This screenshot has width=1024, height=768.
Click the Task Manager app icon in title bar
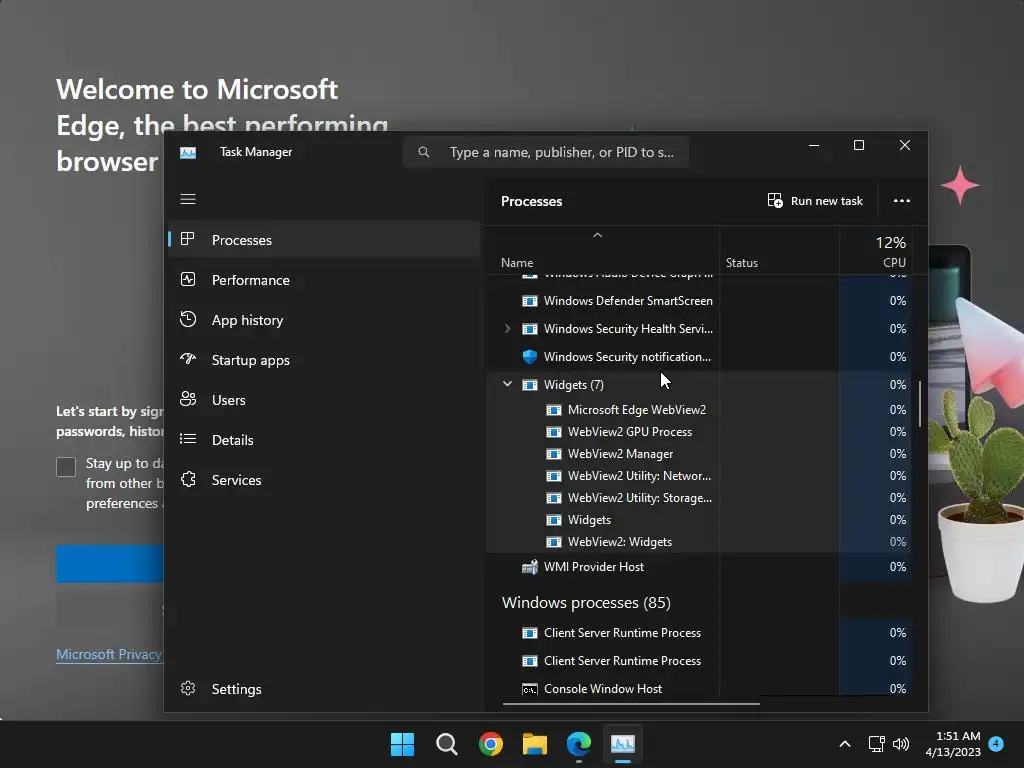188,152
